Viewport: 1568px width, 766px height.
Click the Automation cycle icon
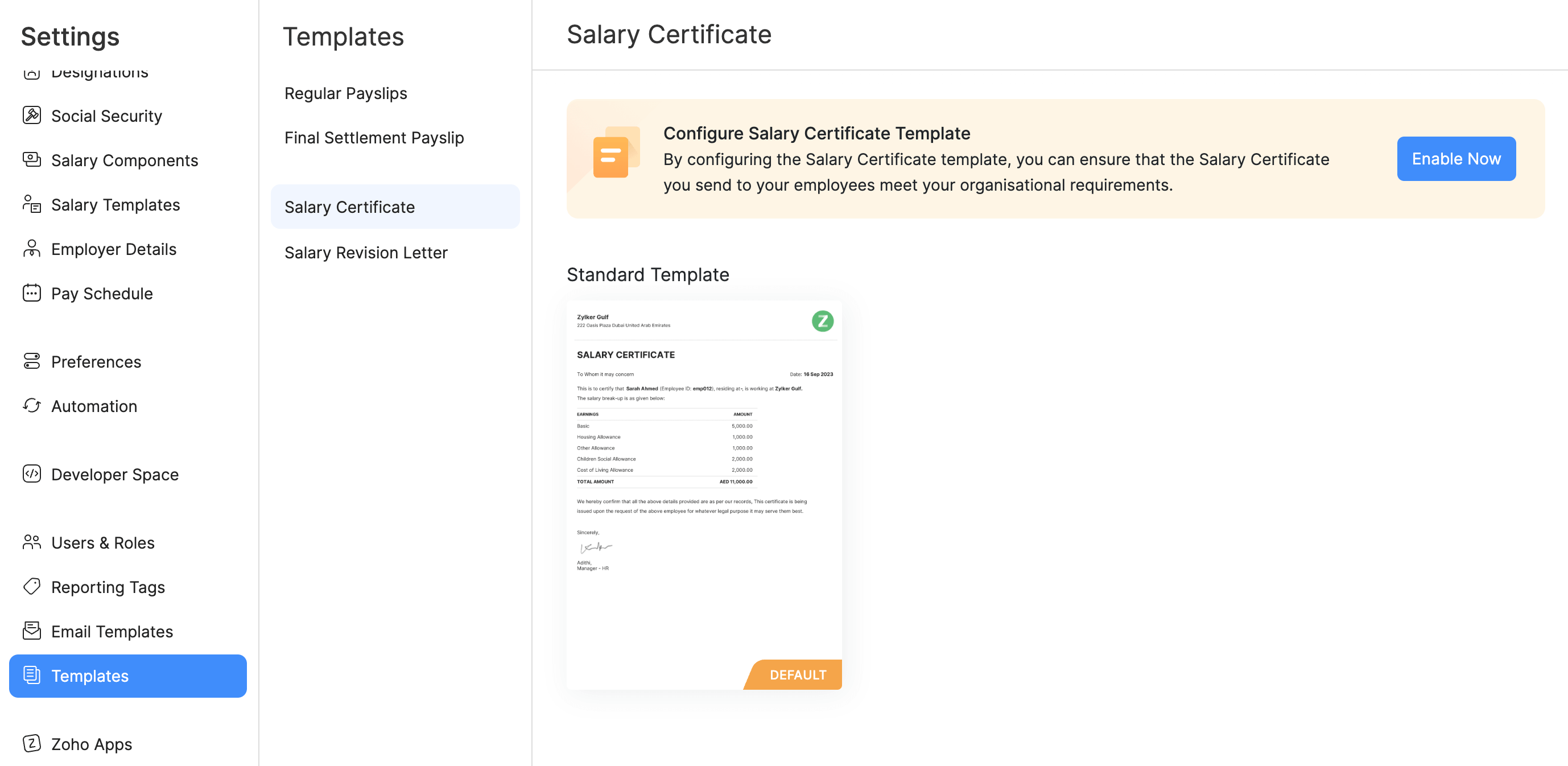pos(32,406)
